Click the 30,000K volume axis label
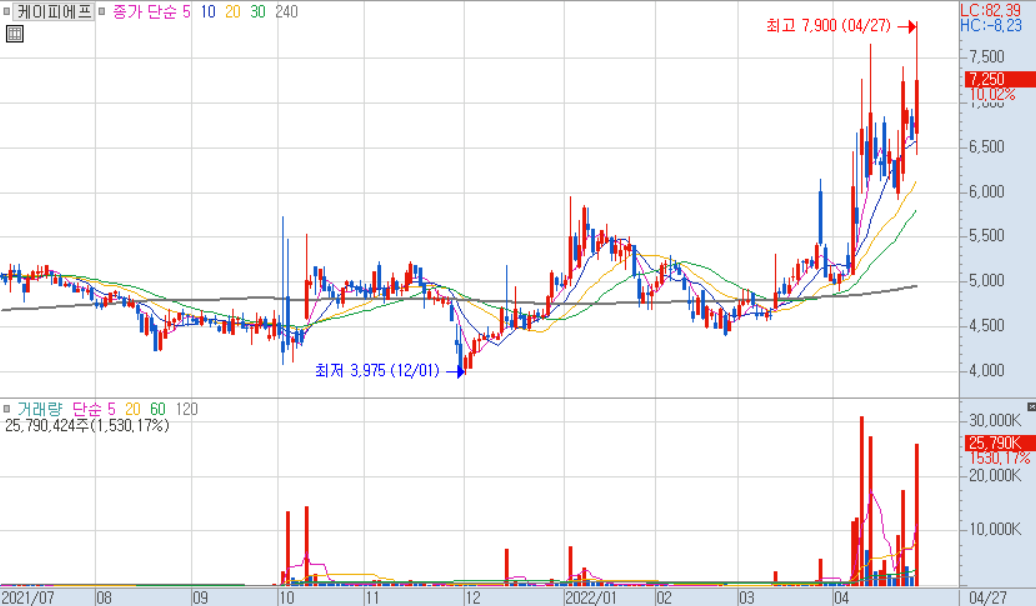Screen dimensions: 1036x606 tap(995, 420)
